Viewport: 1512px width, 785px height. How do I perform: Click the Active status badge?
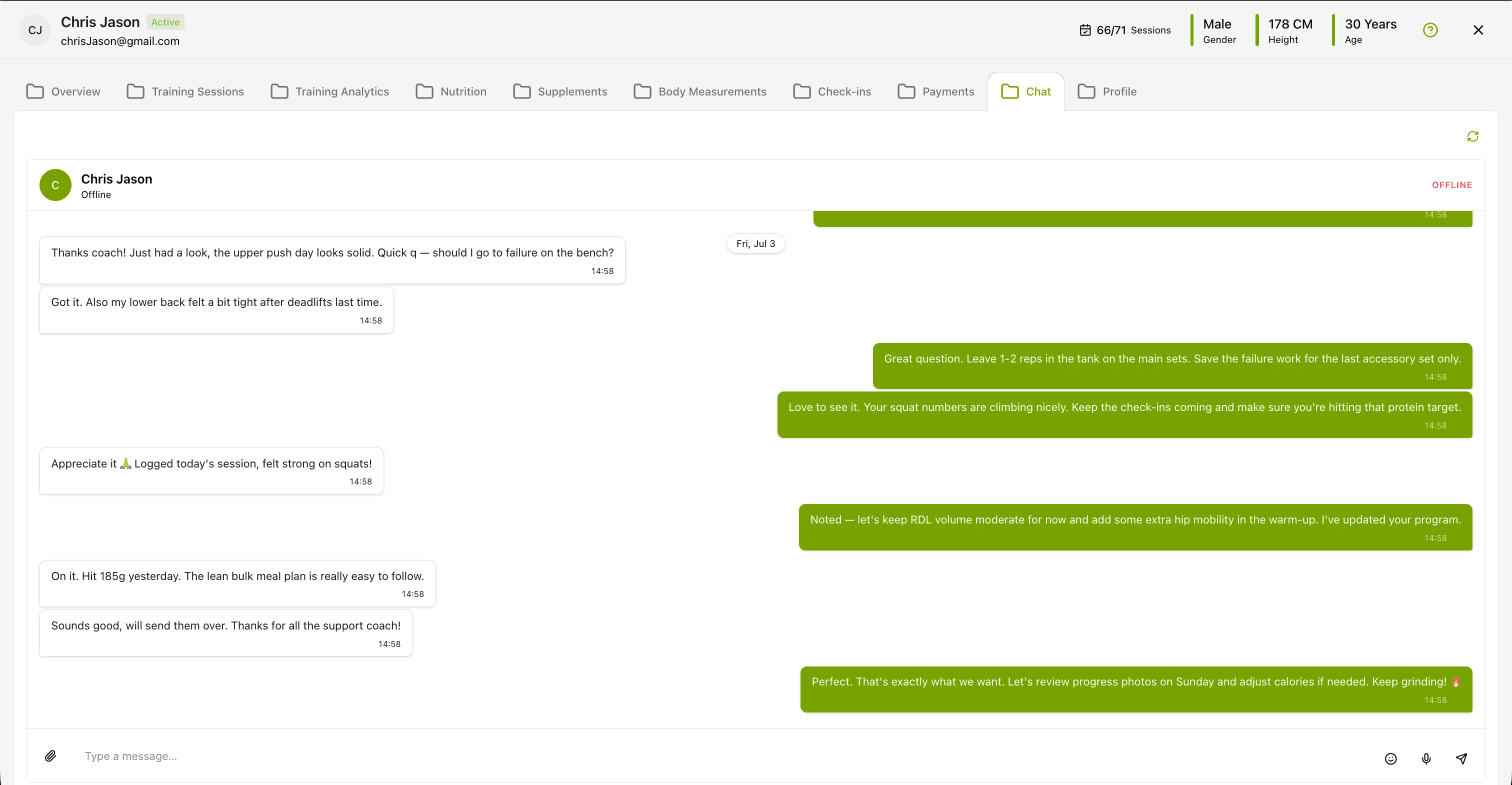click(165, 22)
